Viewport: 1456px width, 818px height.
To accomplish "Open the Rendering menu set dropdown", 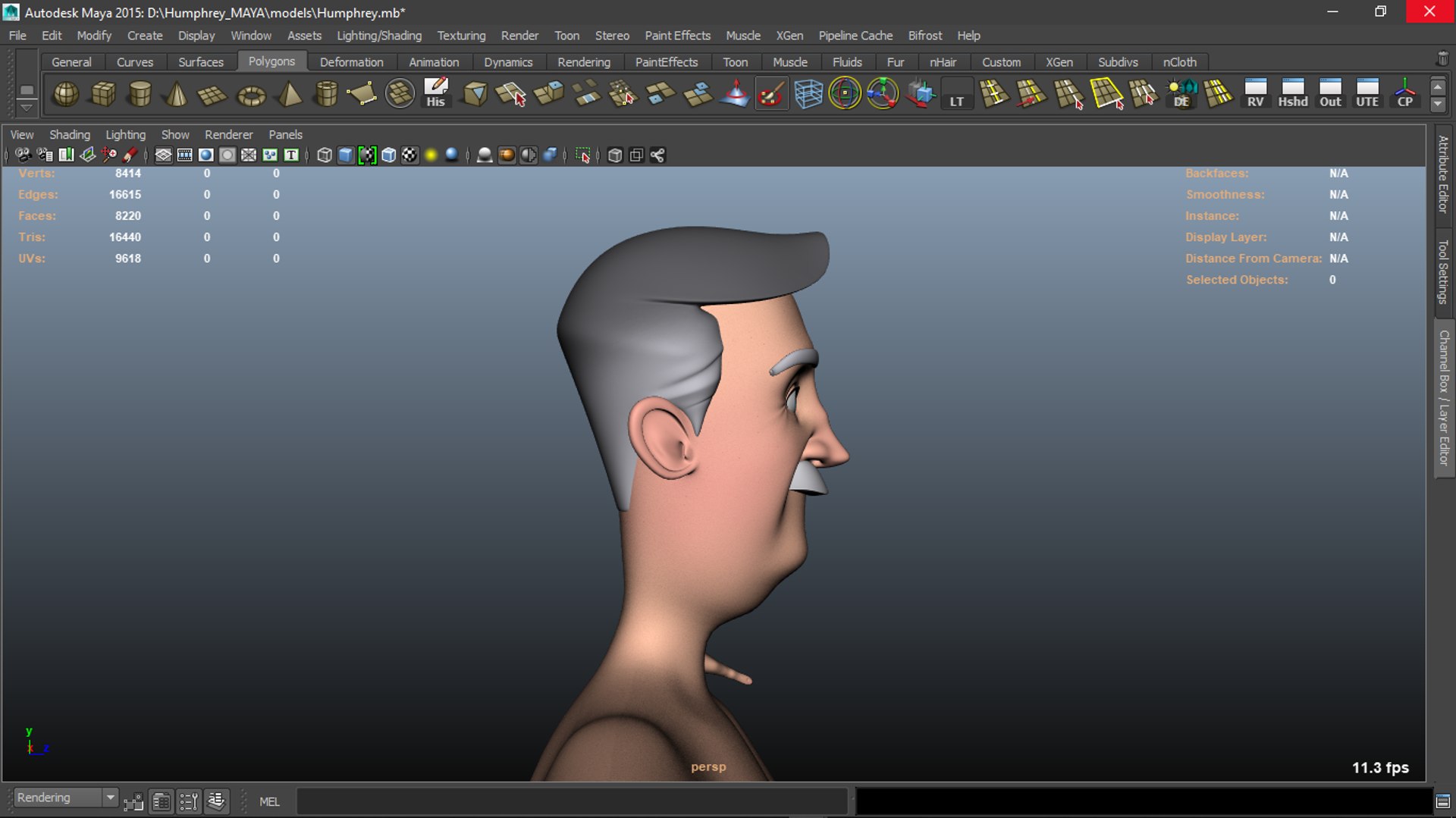I will coord(66,798).
